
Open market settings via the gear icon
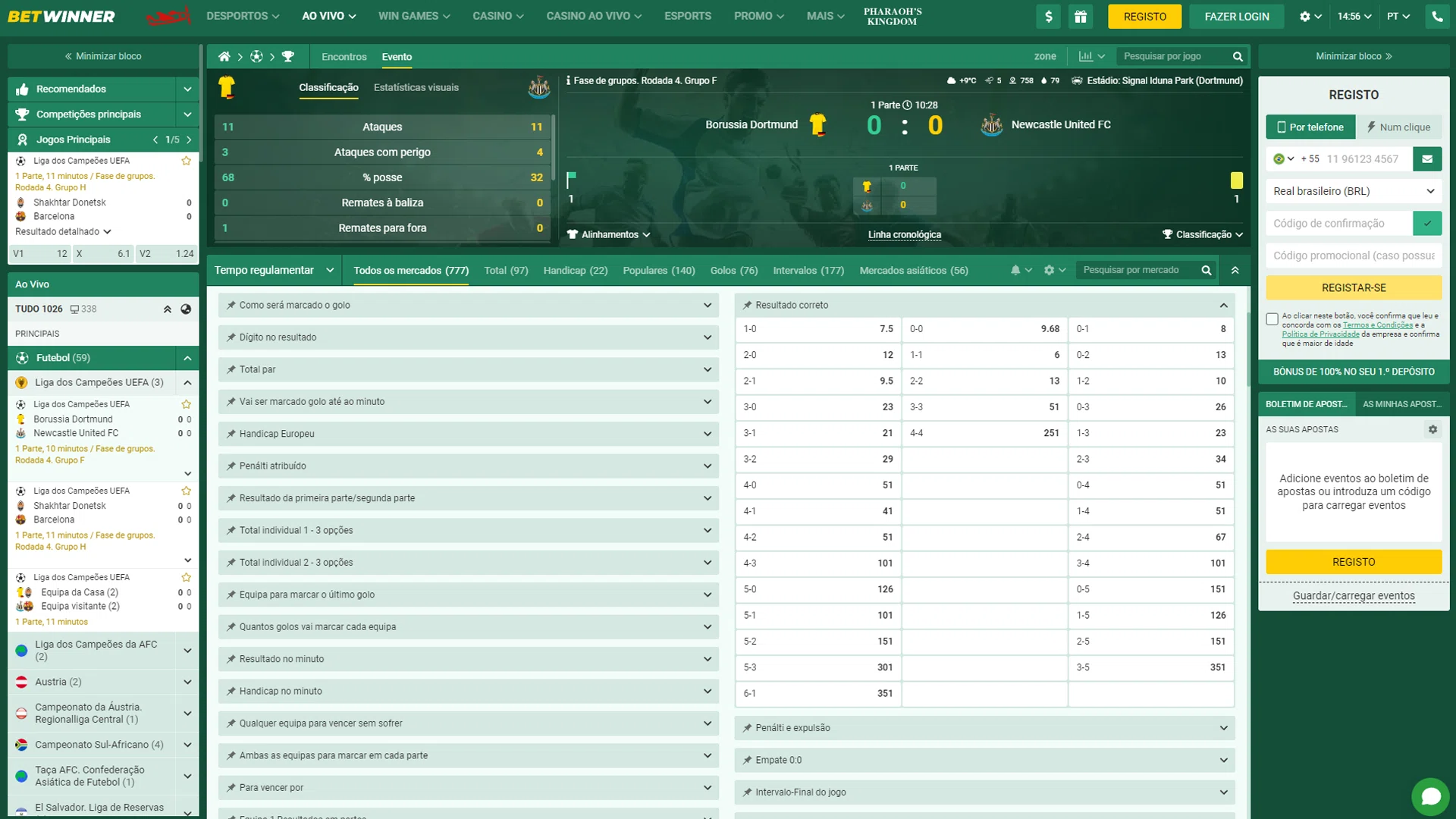(x=1049, y=269)
